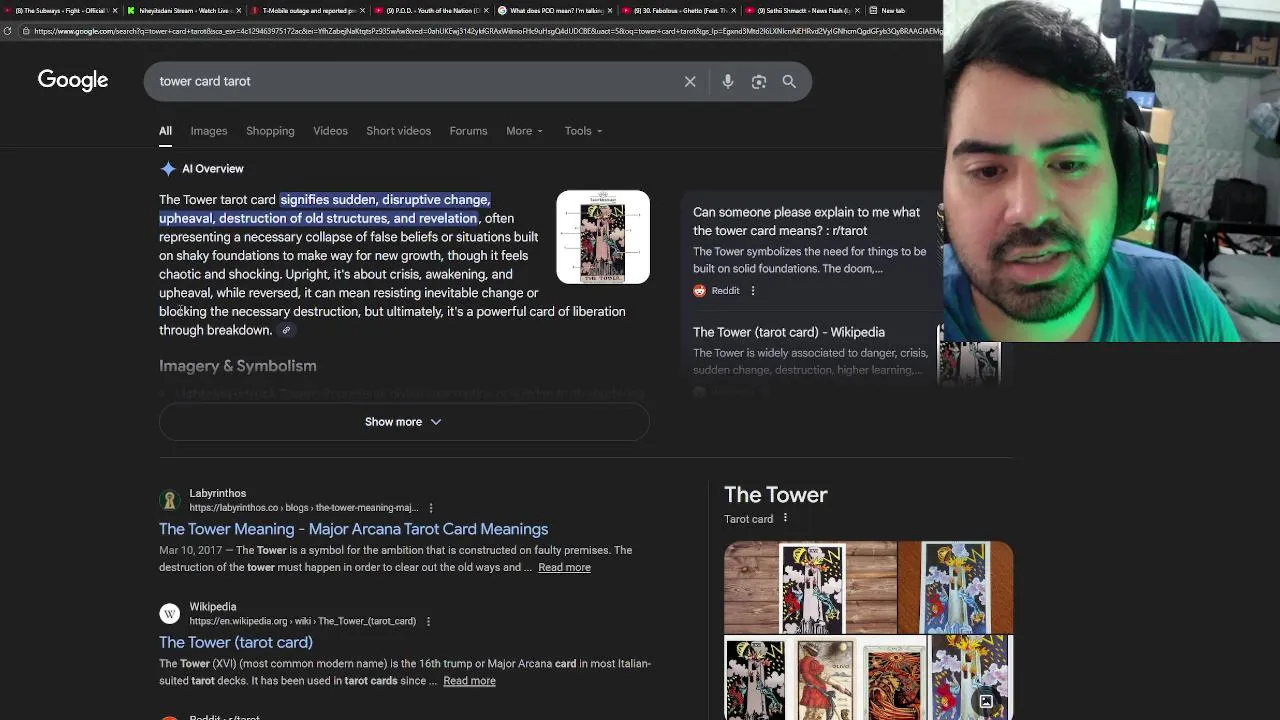Close the Subways - Fight browser tab
Screen dimensions: 1280x720
115,10
